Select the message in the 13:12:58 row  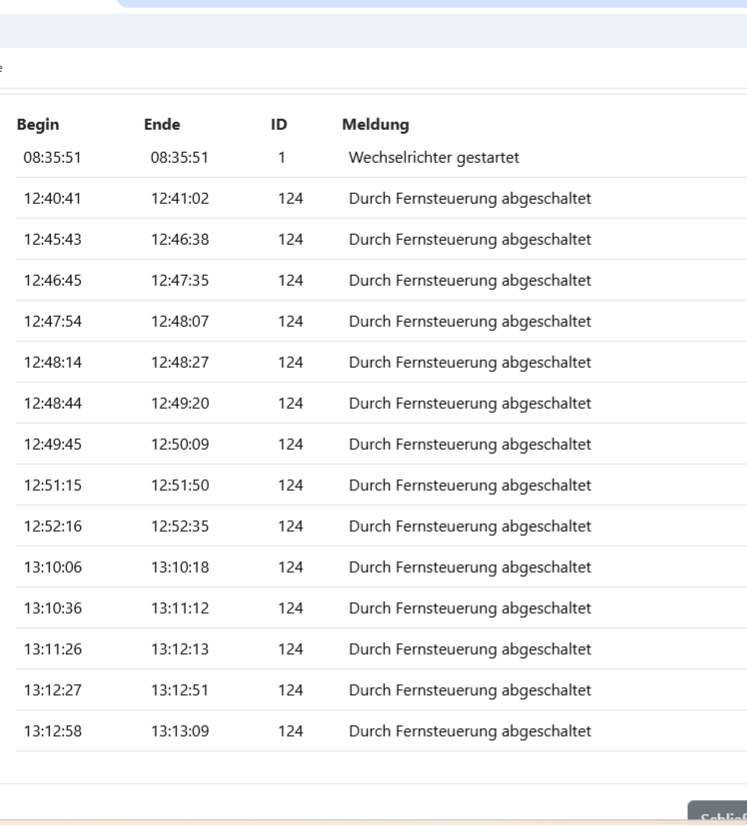coord(470,732)
